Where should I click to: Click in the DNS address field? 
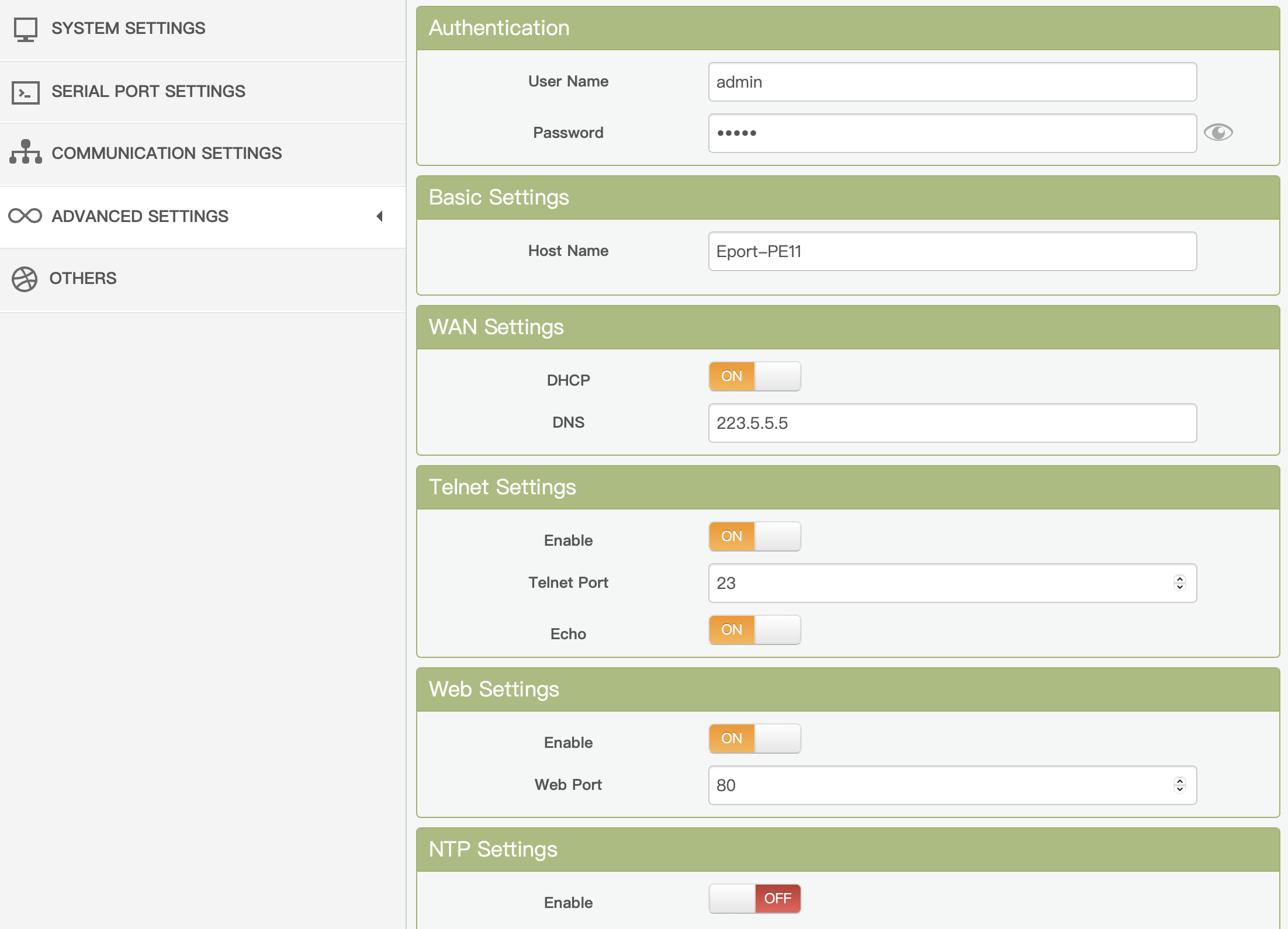952,423
